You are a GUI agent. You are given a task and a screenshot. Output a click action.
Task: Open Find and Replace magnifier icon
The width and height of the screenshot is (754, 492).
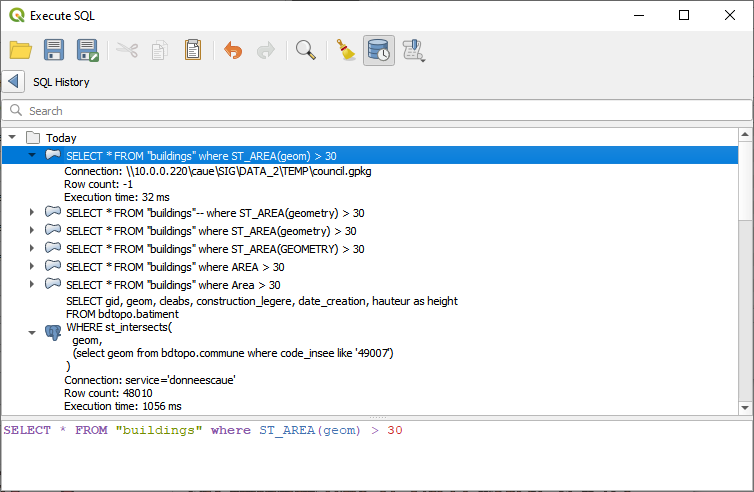coord(306,50)
